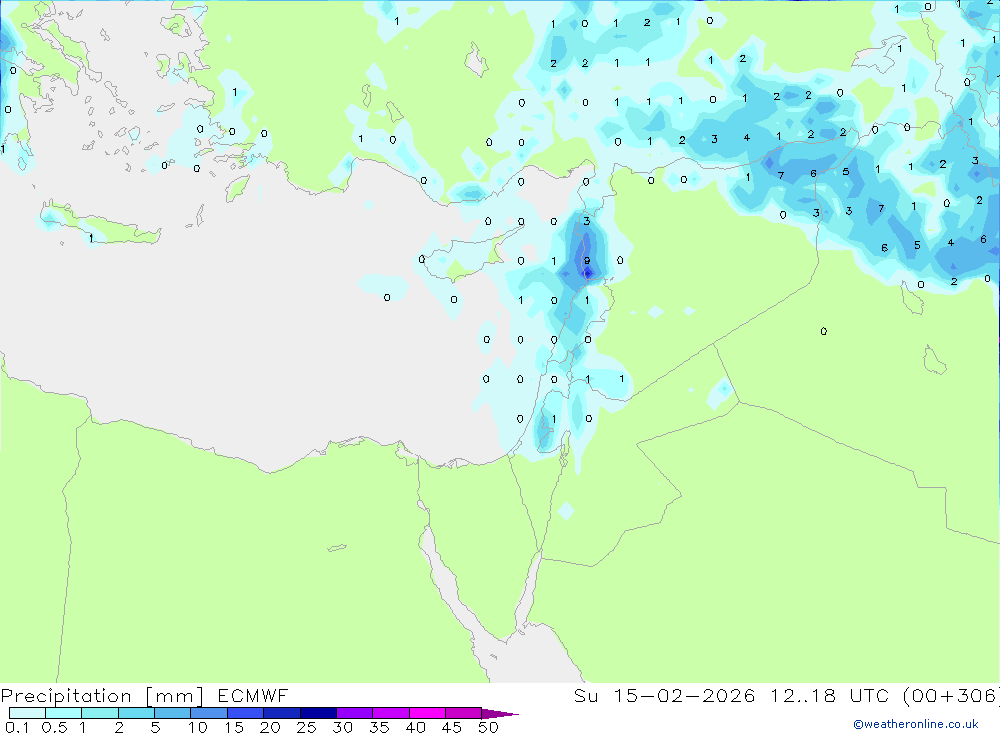Screen dimensions: 1000x733
Task: Click the legend label 25
Action: [307, 727]
